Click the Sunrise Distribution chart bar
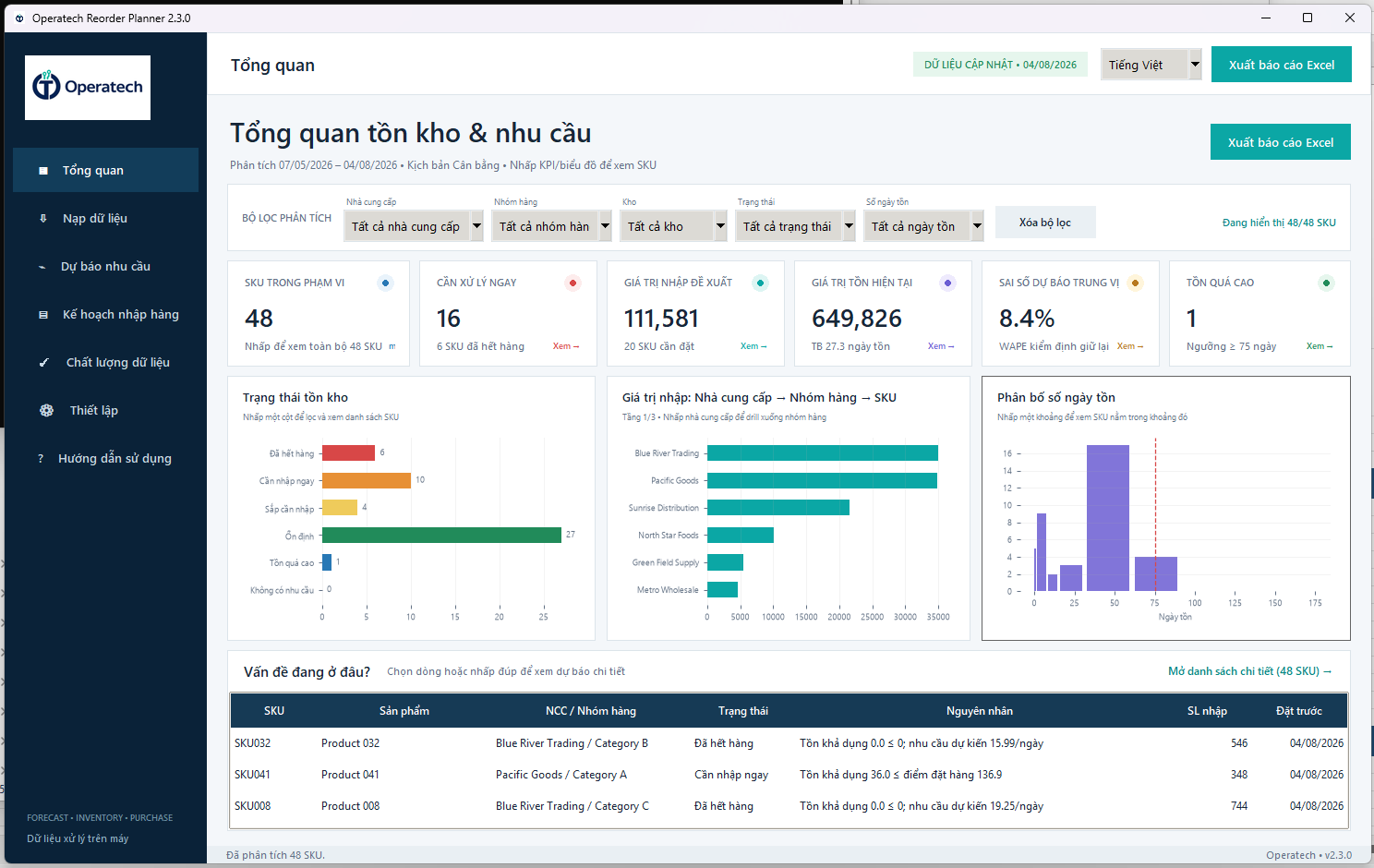This screenshot has height=868, width=1374. point(778,508)
